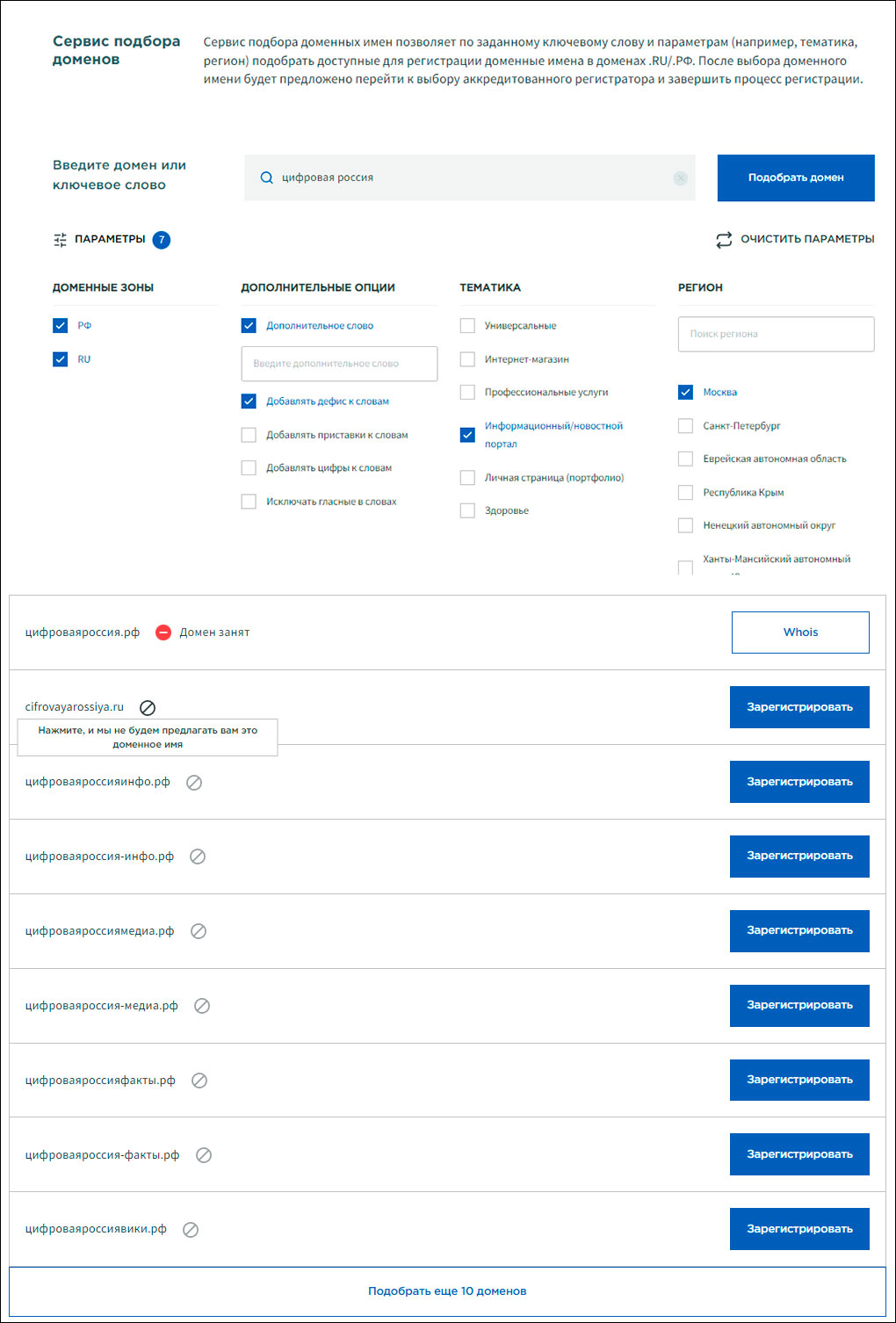Click the Поиск региона search box
Viewport: 896px width, 1323px height.
point(776,334)
